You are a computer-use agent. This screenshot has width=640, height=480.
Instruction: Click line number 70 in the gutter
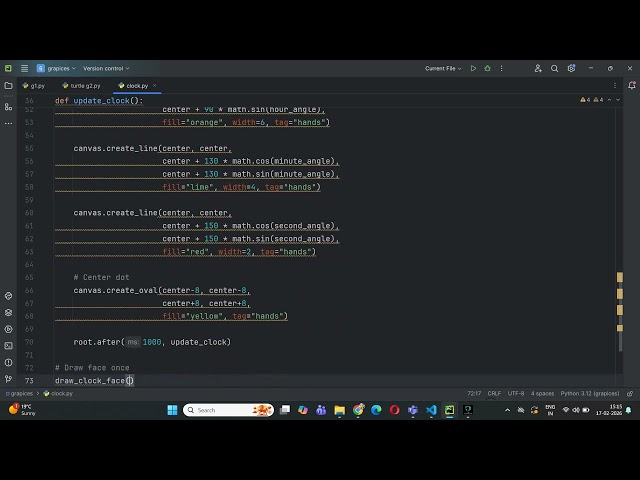click(x=29, y=342)
